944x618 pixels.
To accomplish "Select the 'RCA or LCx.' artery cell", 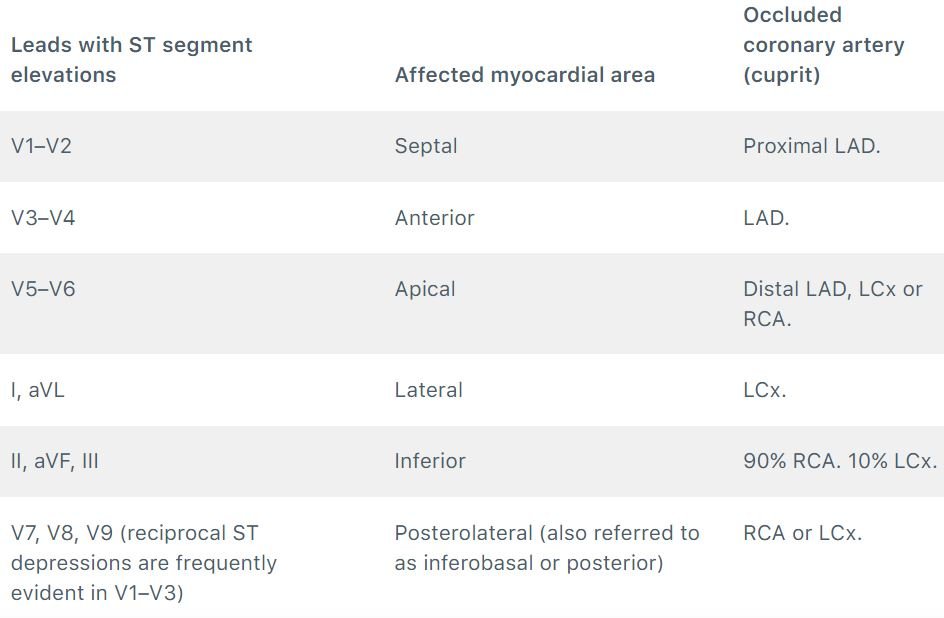I will [x=803, y=533].
